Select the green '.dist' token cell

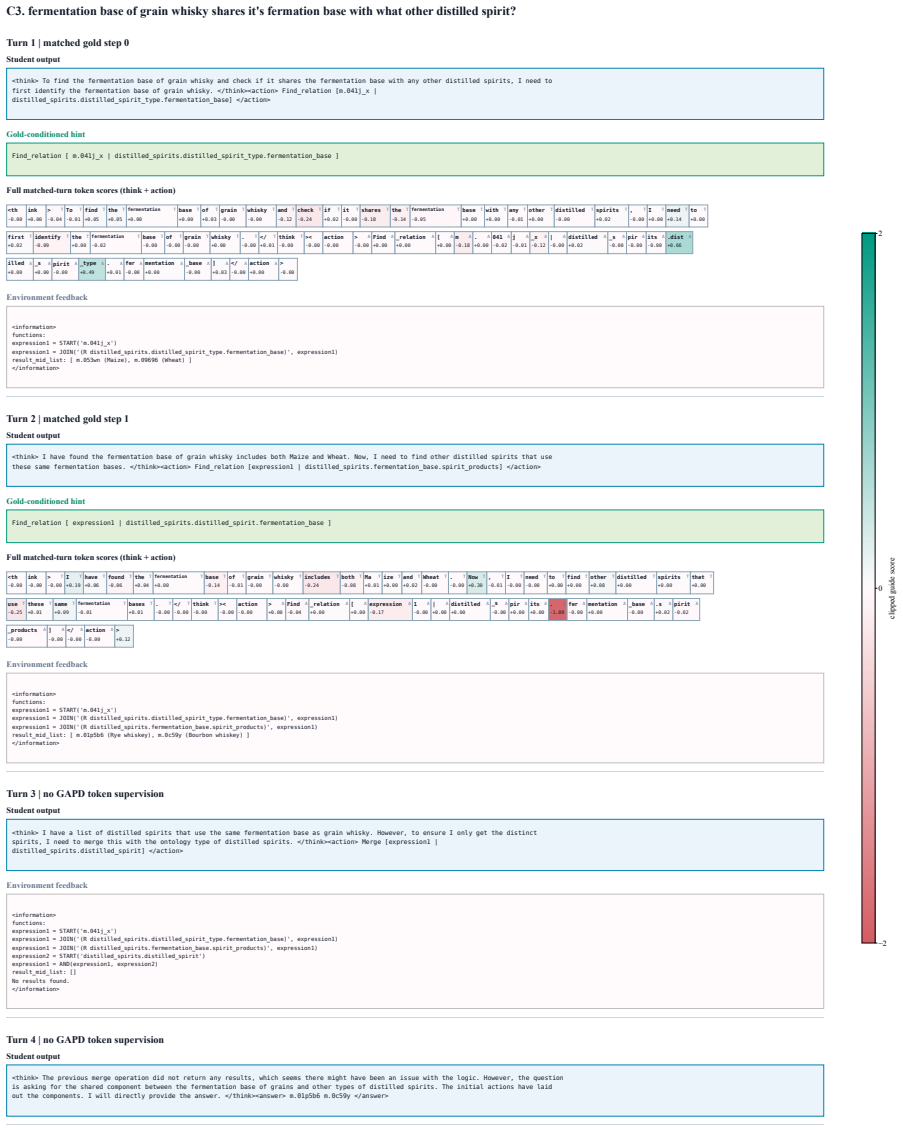pyautogui.click(x=679, y=242)
